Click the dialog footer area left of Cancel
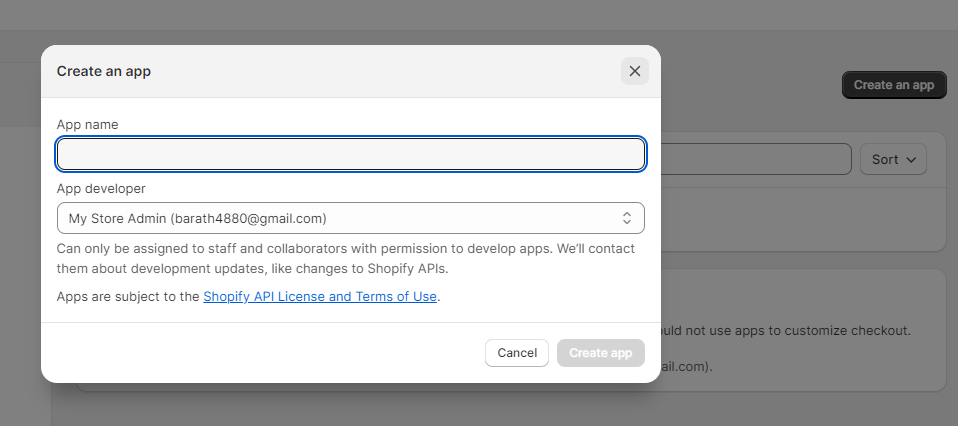The image size is (958, 426). click(260, 353)
